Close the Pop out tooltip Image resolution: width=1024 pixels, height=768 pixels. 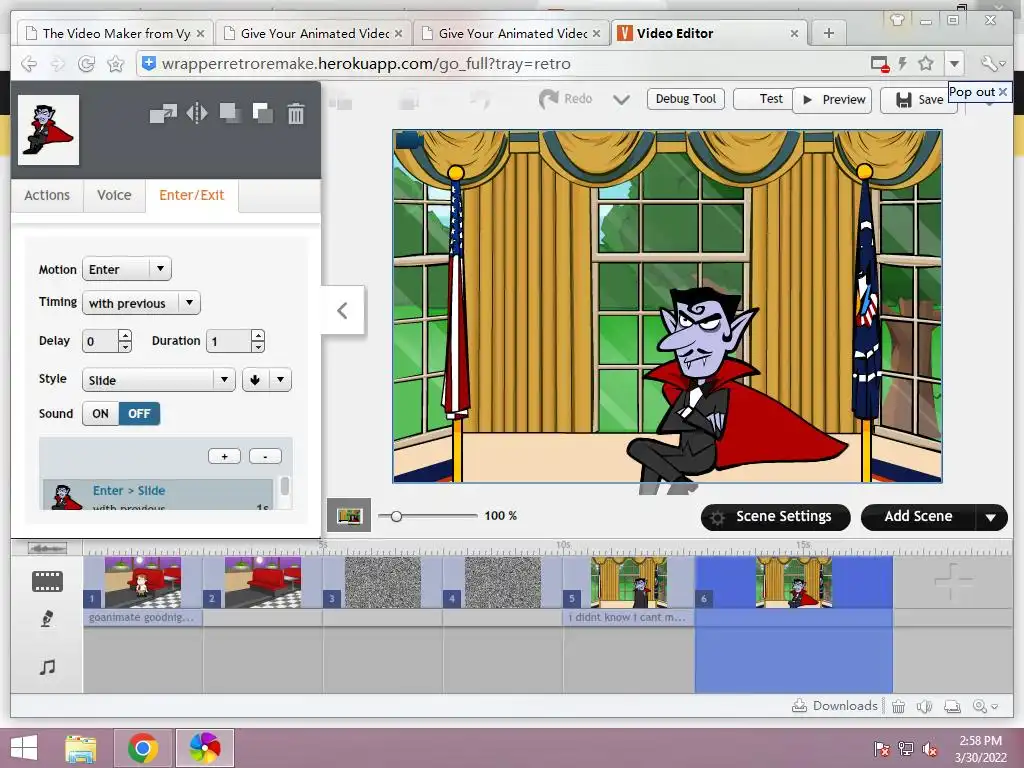pyautogui.click(x=1002, y=92)
